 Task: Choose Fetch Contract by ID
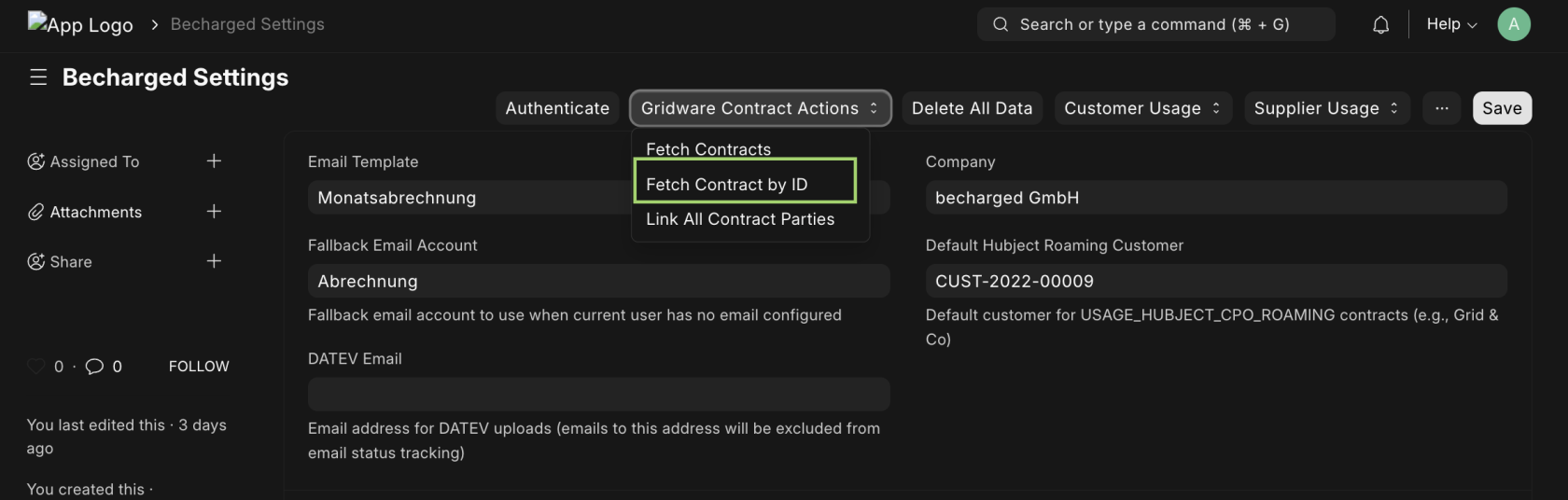click(745, 184)
